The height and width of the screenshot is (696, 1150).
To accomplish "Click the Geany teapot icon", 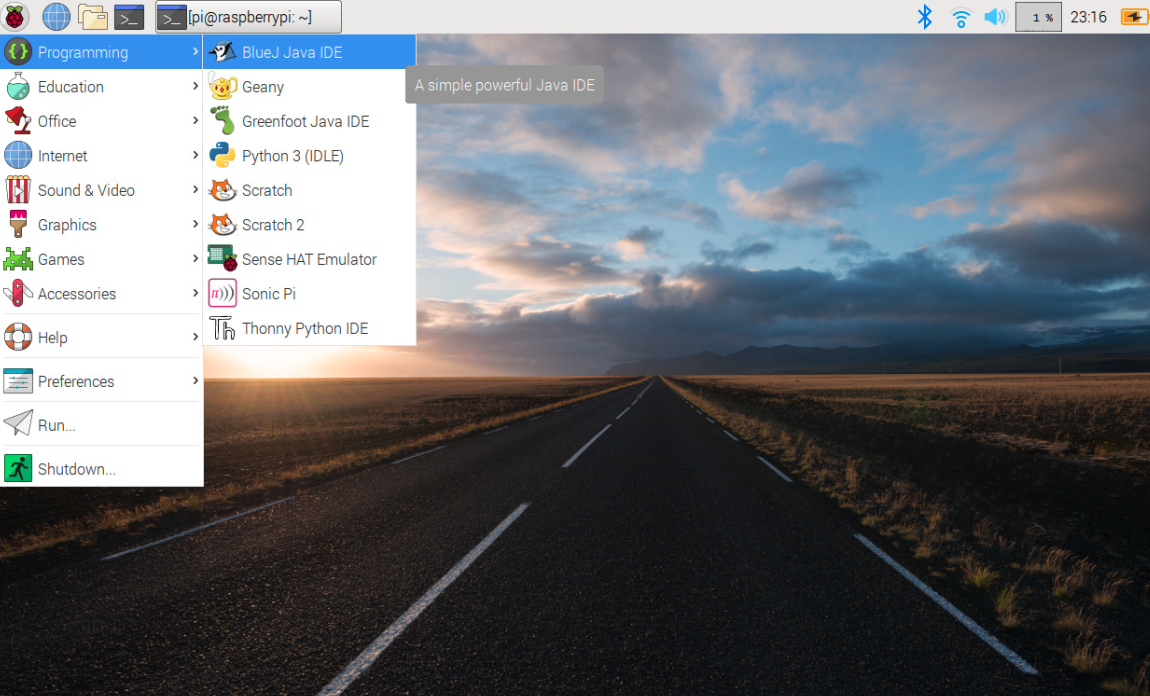I will pyautogui.click(x=222, y=87).
